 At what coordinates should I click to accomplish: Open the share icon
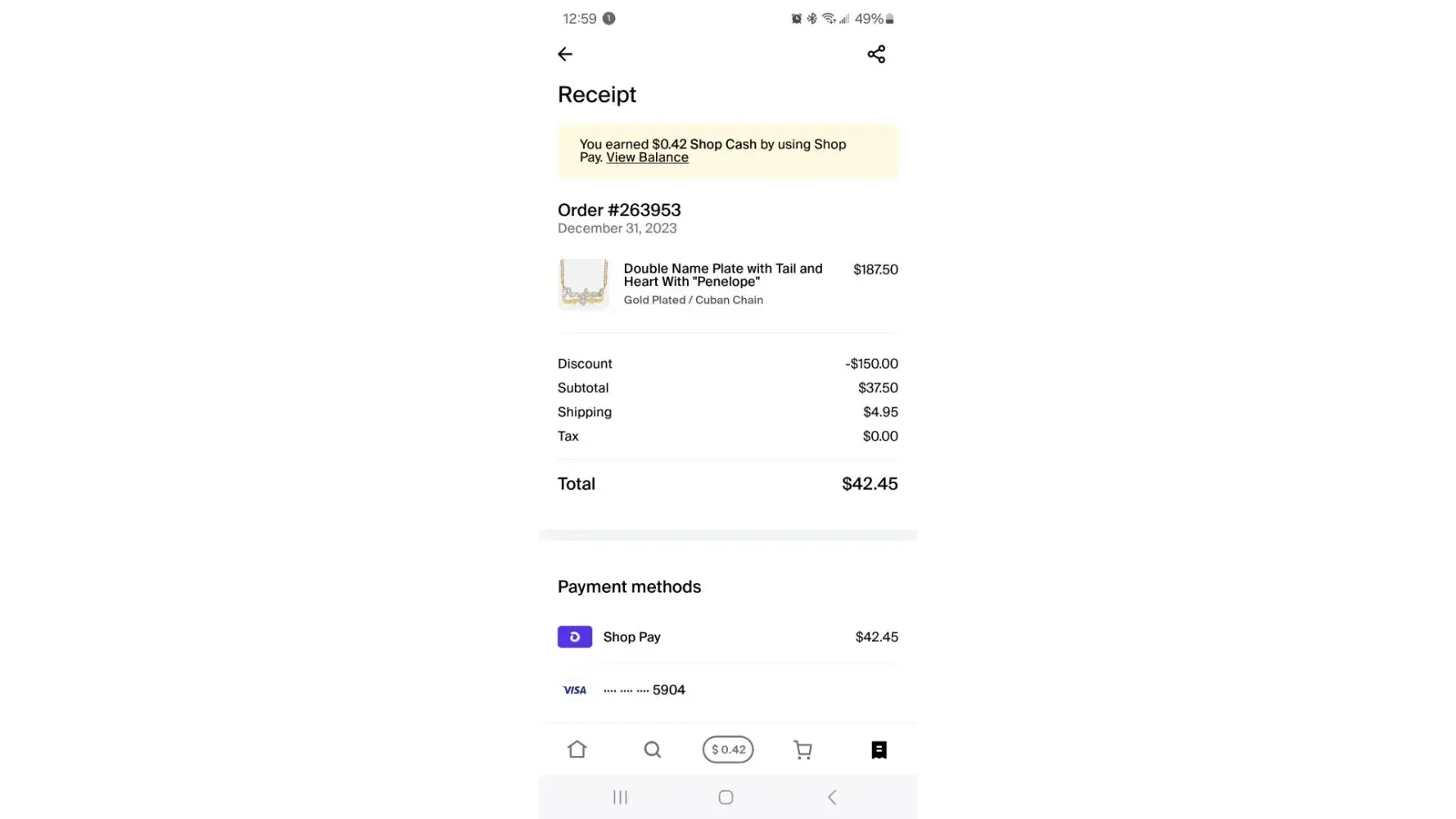tap(876, 54)
